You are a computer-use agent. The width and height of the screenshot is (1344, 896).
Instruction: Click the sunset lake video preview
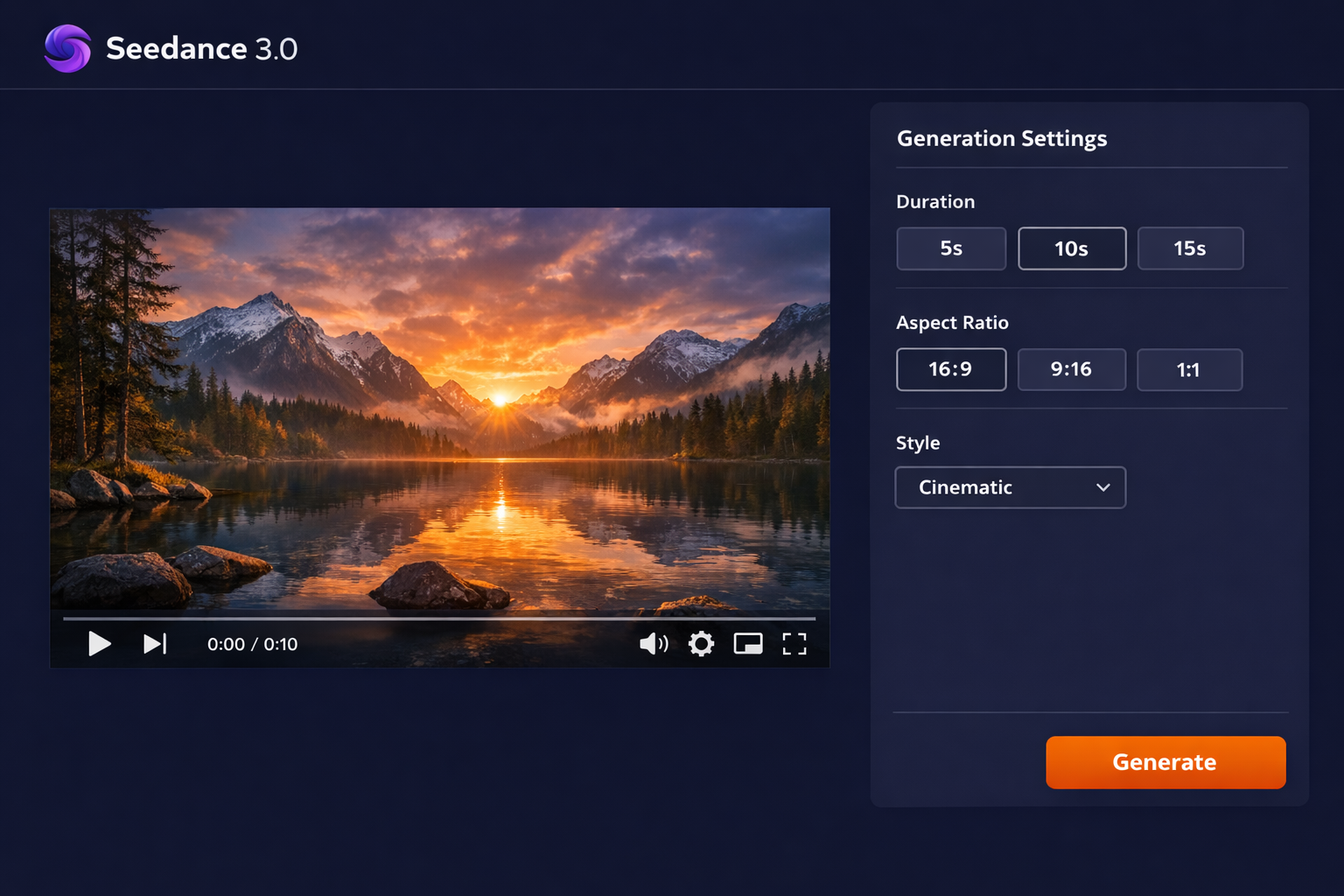click(x=439, y=402)
